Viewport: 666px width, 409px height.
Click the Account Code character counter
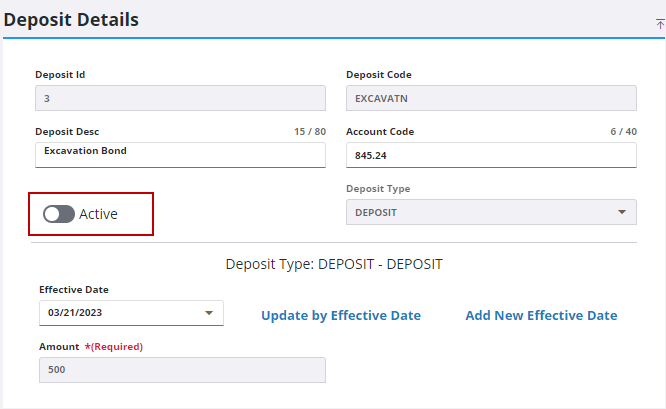(x=624, y=132)
